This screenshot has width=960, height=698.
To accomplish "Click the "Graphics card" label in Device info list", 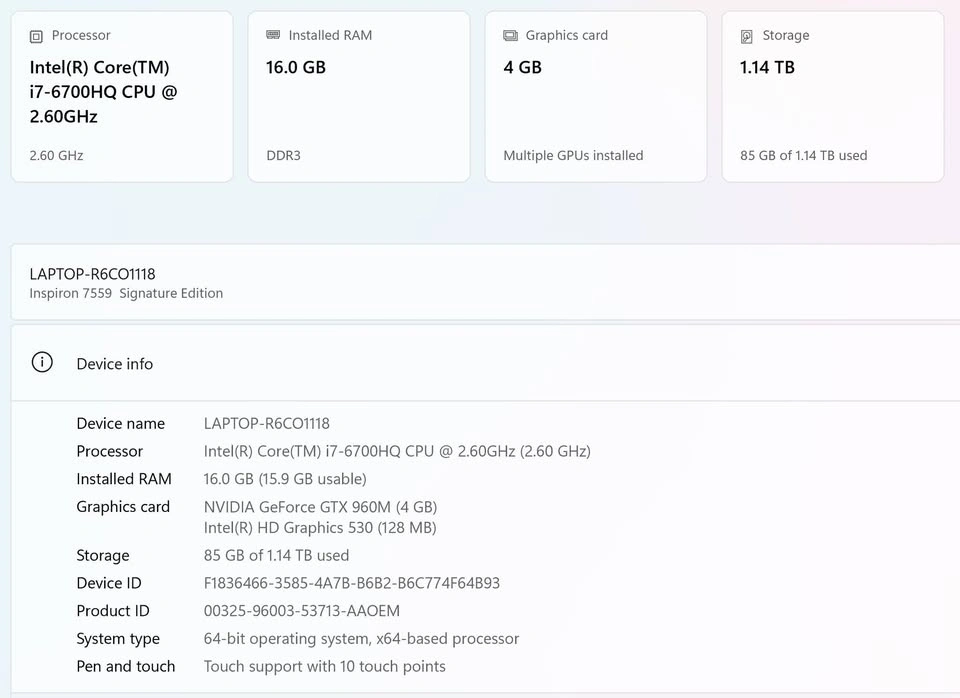I will coord(123,507).
